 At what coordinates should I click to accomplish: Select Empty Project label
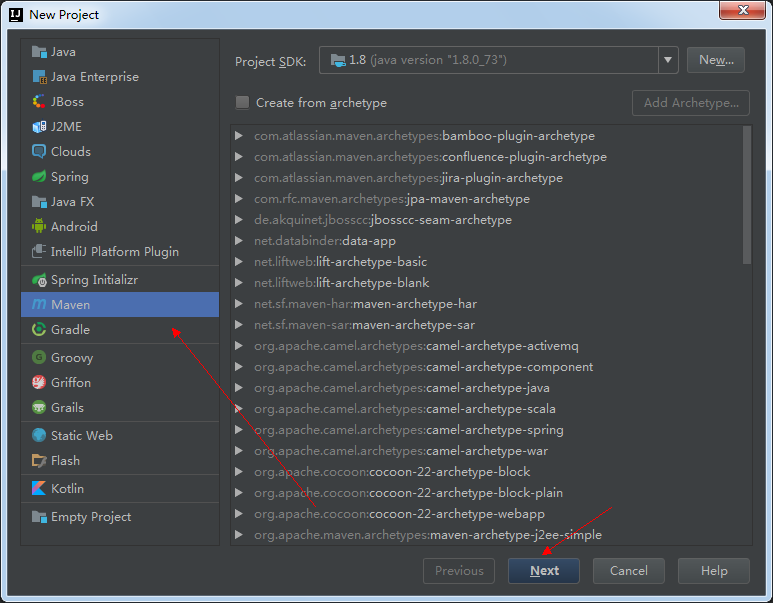point(91,517)
